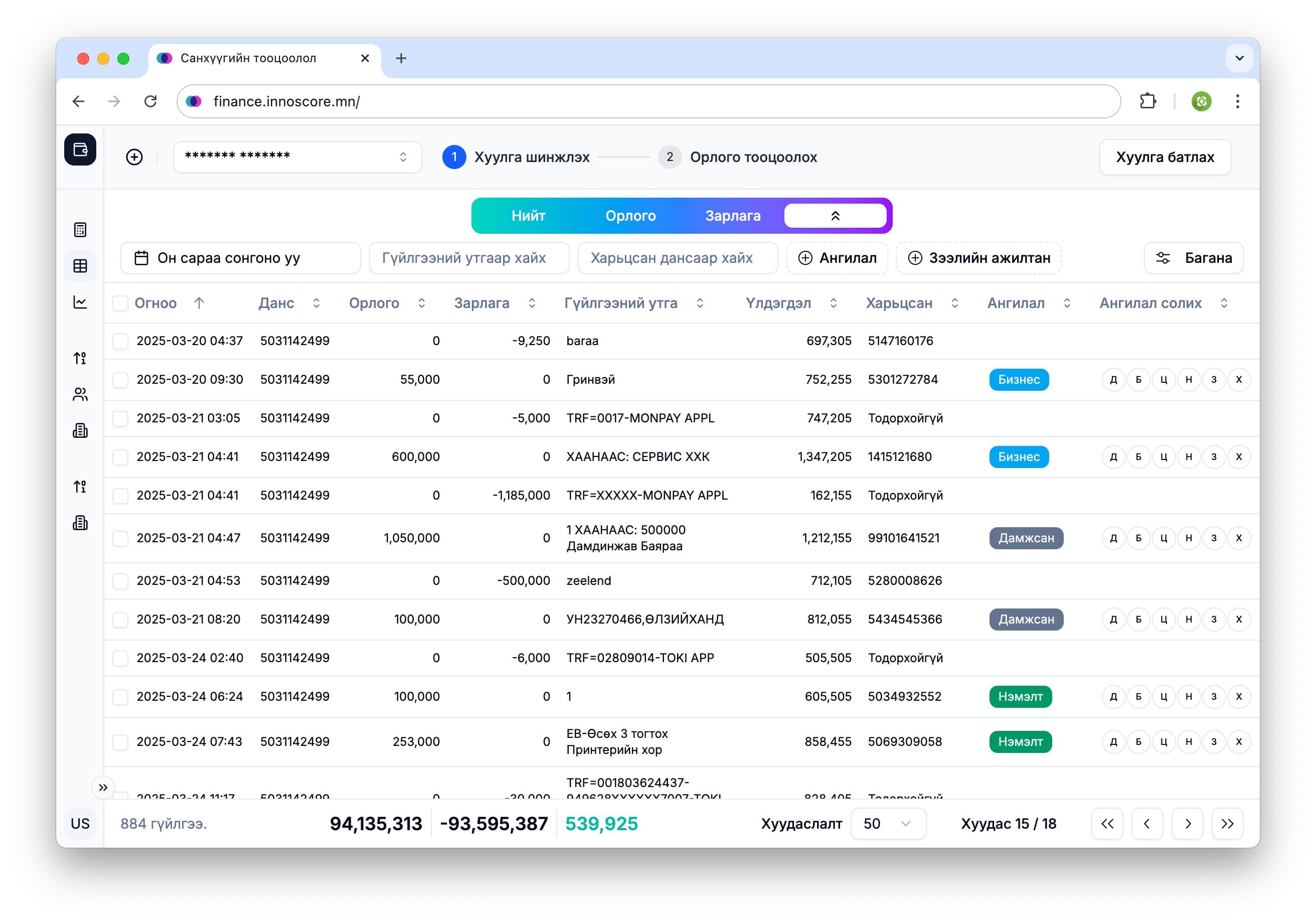
Task: Click the Хуулга батлах button
Action: tap(1165, 157)
